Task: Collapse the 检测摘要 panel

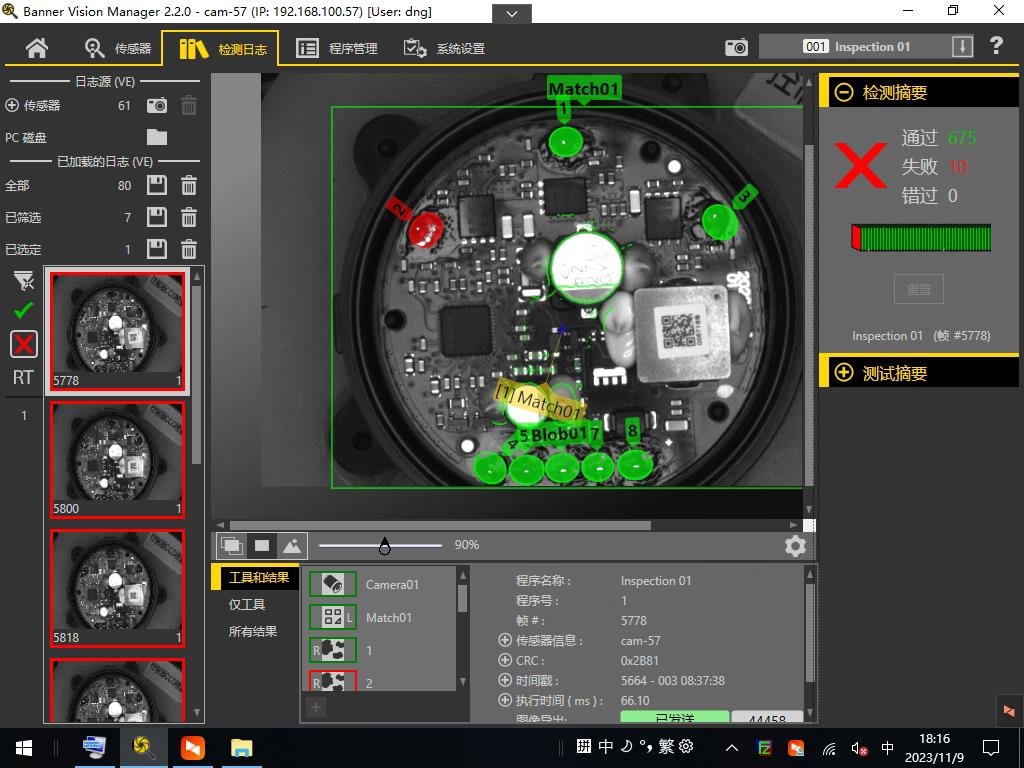Action: (x=844, y=92)
